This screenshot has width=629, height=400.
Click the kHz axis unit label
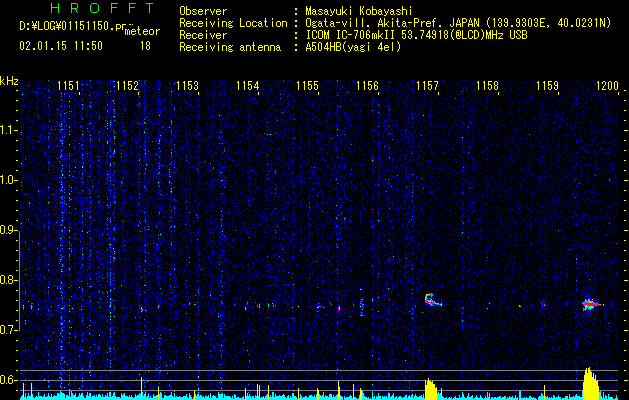(x=9, y=81)
